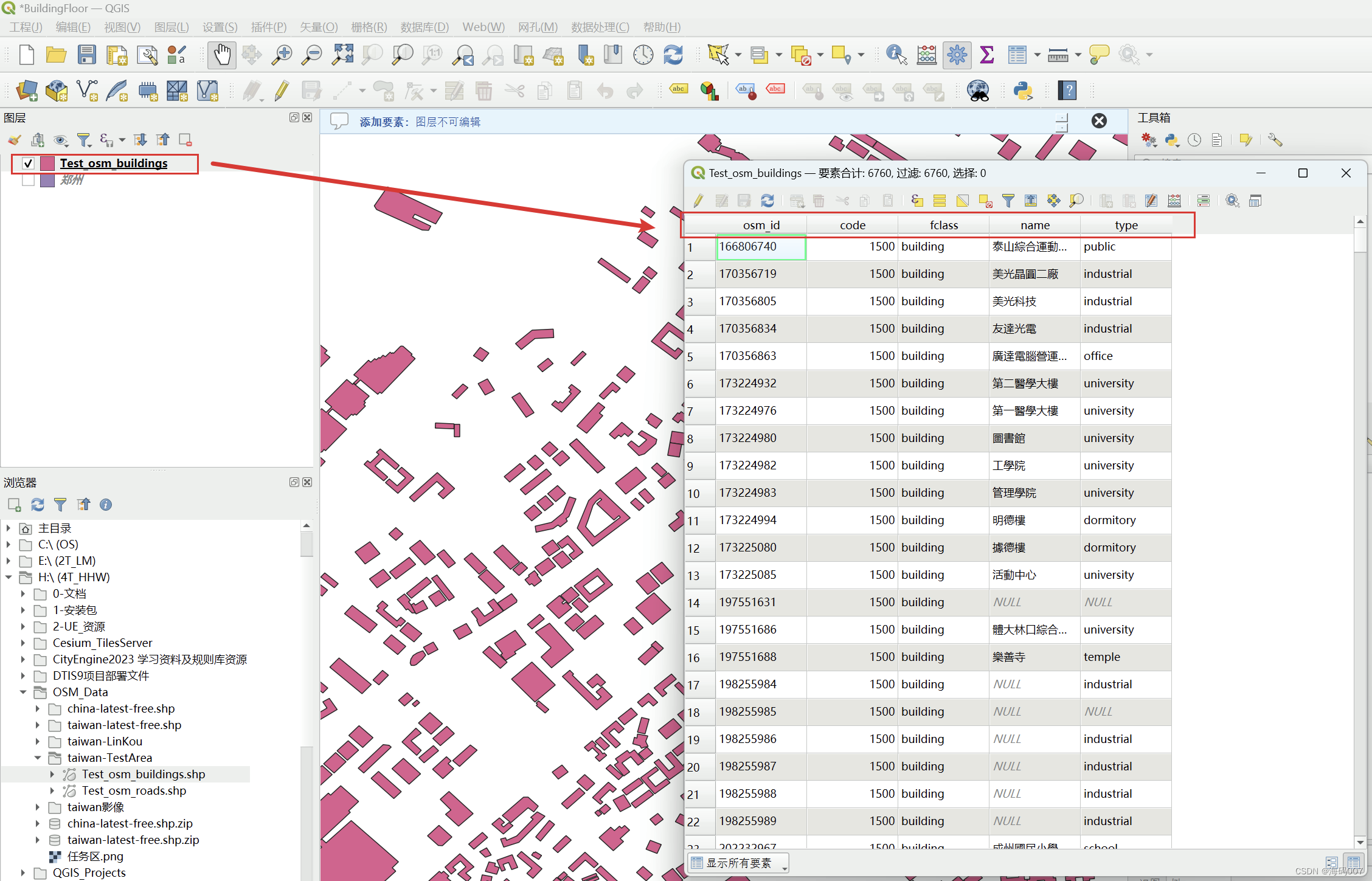1372x881 pixels.
Task: Click attribute table scrollbar down arrow
Action: click(1360, 842)
